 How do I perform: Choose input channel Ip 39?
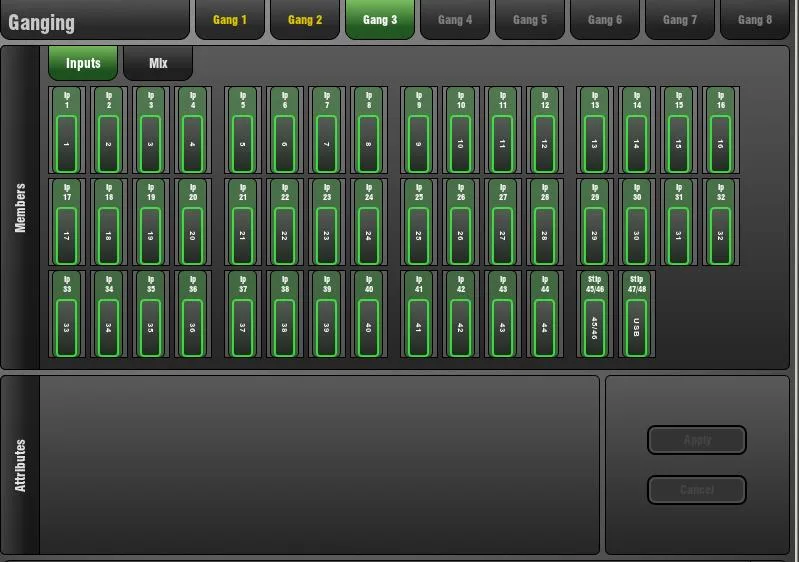pyautogui.click(x=327, y=314)
